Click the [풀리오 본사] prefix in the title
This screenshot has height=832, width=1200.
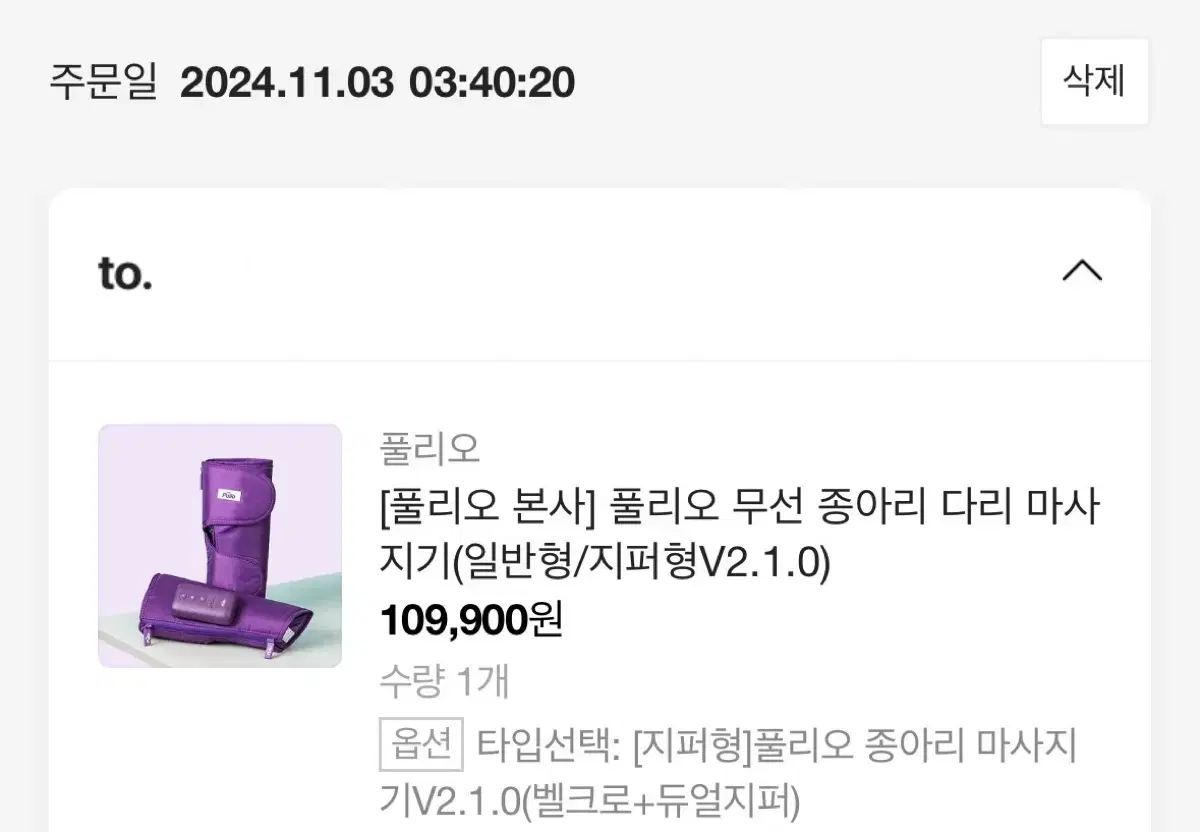click(x=488, y=509)
